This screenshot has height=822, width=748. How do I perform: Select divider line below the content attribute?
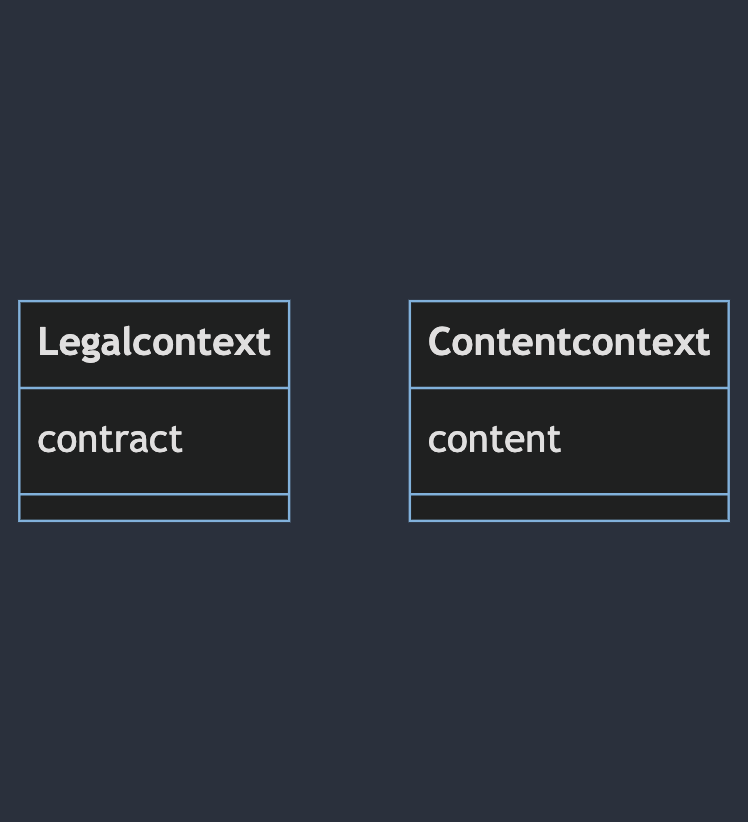click(568, 494)
